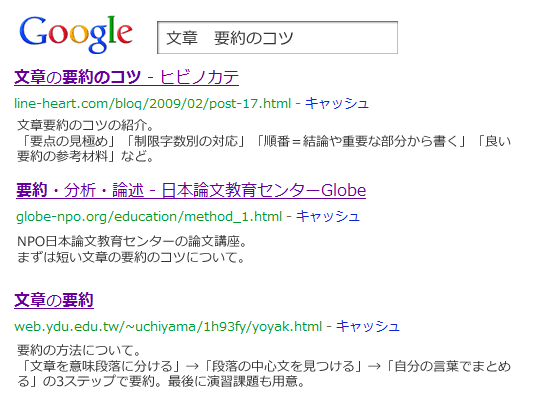Open cached copy of globe-npo.org result
This screenshot has height=402, width=545.
pos(328,216)
